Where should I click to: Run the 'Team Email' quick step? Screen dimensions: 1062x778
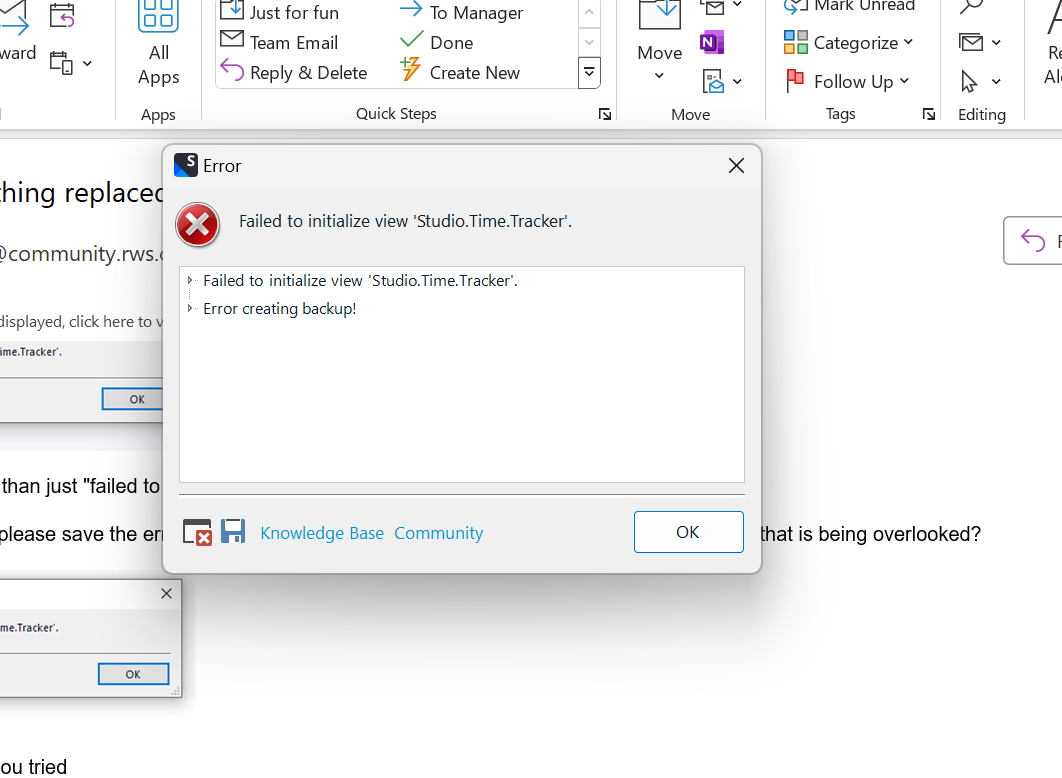[279, 42]
